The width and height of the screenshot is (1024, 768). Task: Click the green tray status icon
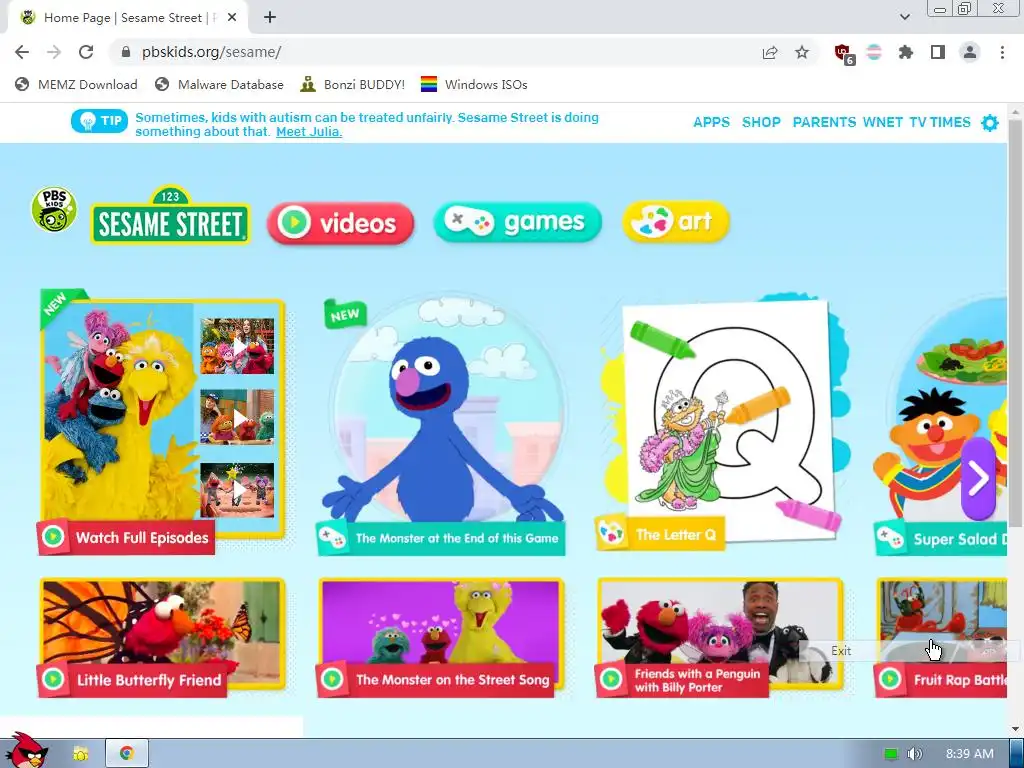click(891, 754)
